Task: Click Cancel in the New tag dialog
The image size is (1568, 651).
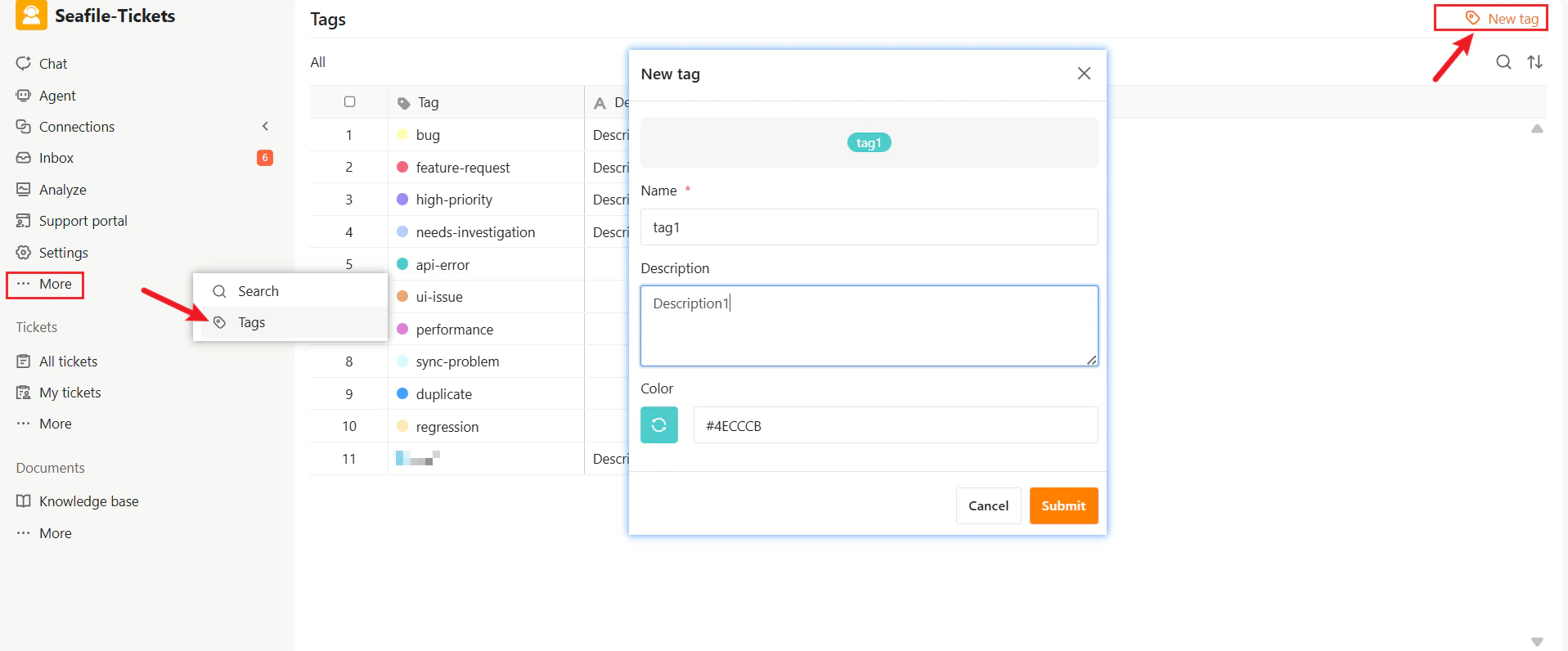Action: coord(988,505)
